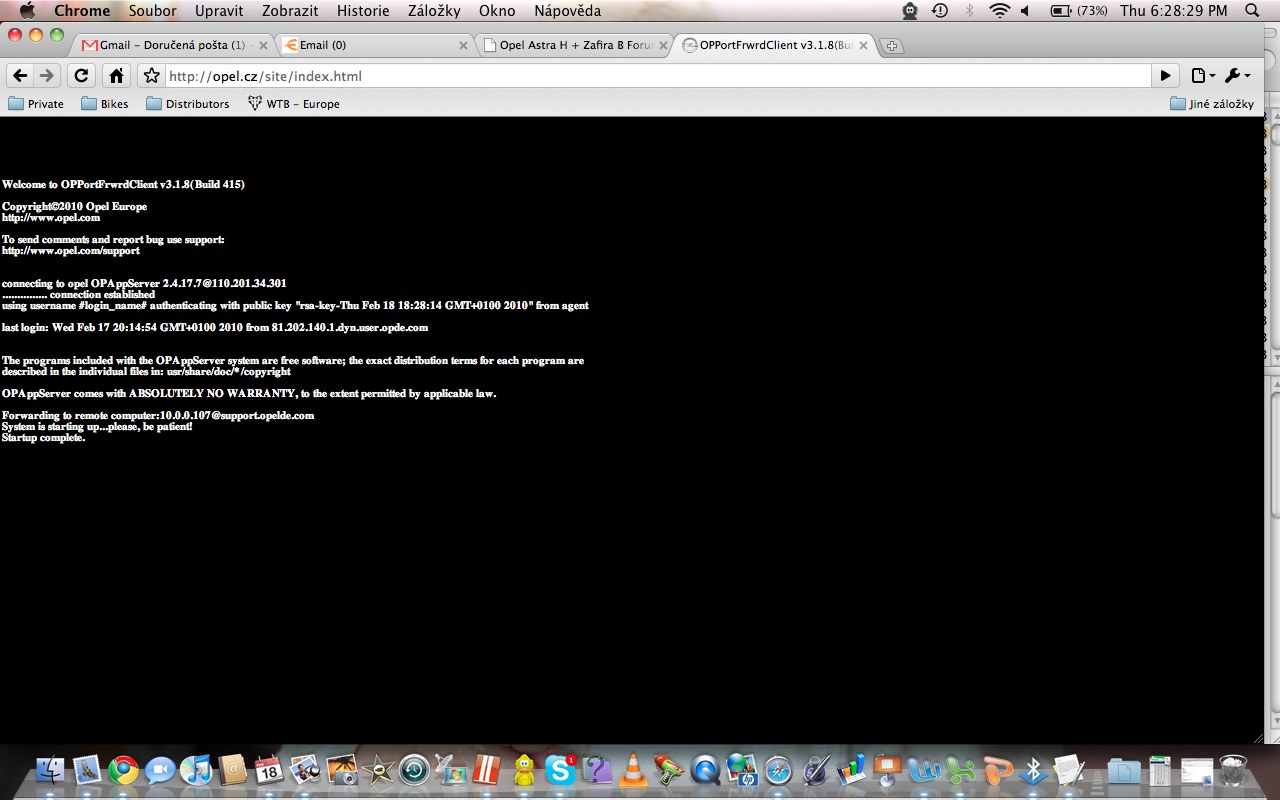Open the Distributors bookmark folder
The width and height of the screenshot is (1280, 800).
coord(188,104)
